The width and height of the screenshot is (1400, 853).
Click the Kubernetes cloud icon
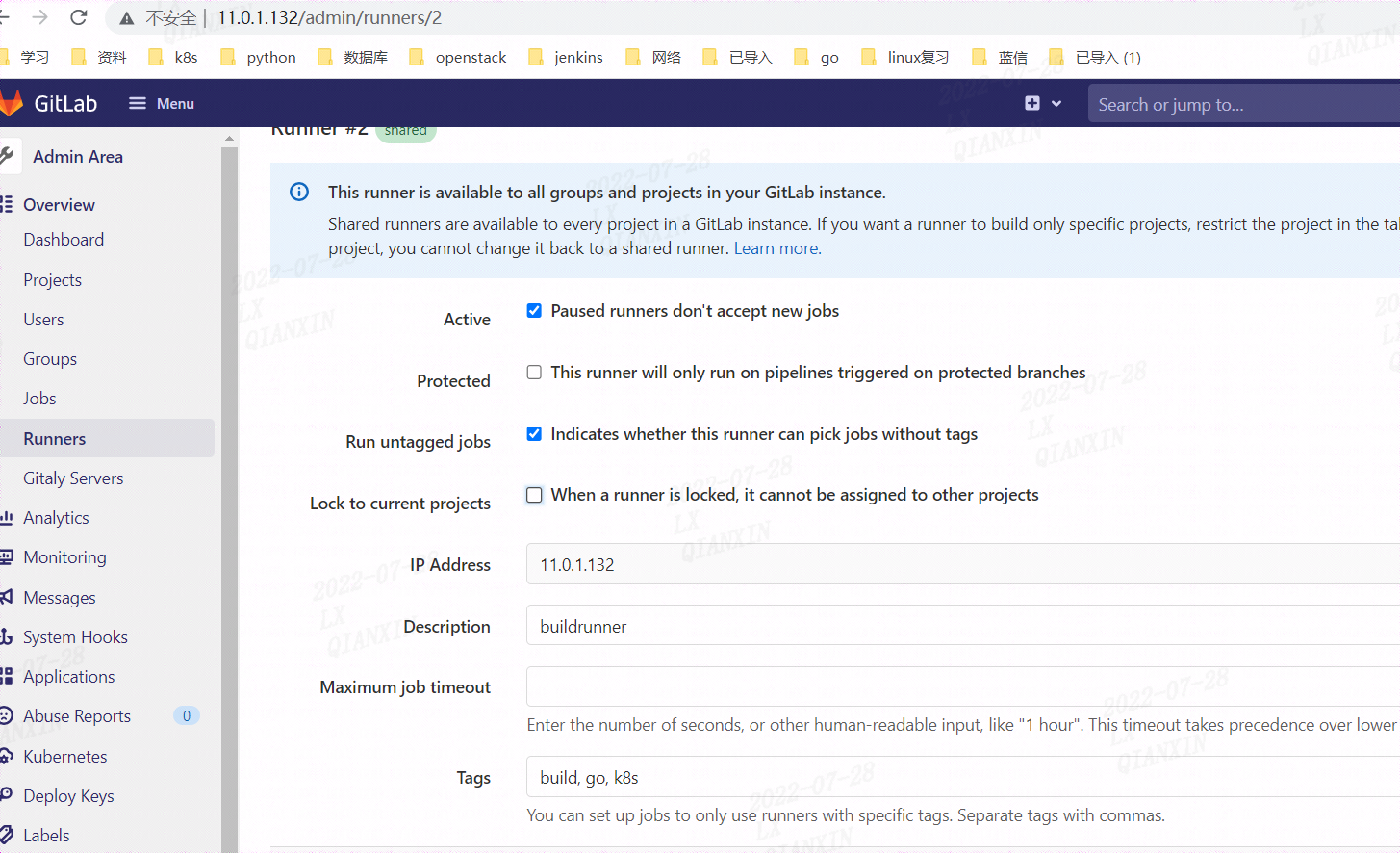7,756
